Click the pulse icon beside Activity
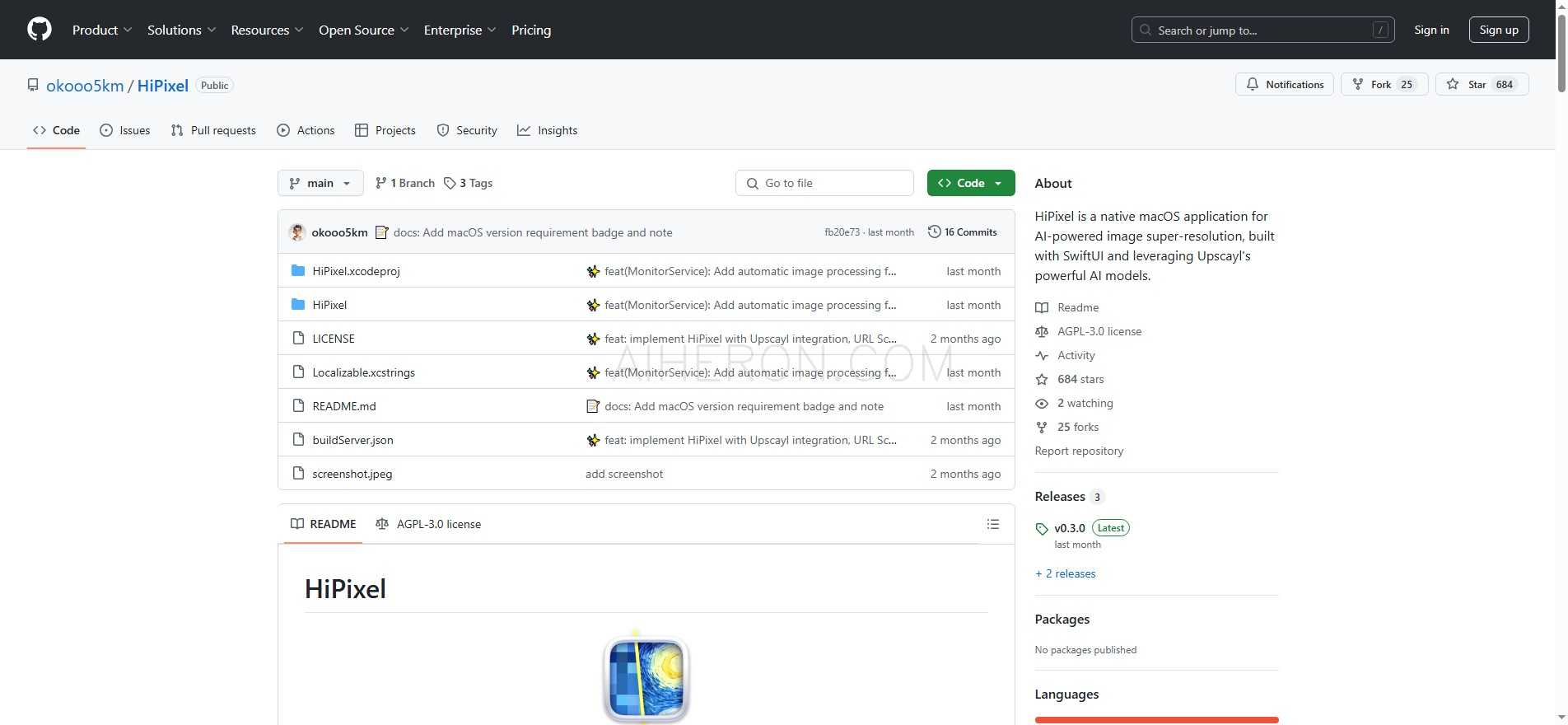 pos(1042,355)
